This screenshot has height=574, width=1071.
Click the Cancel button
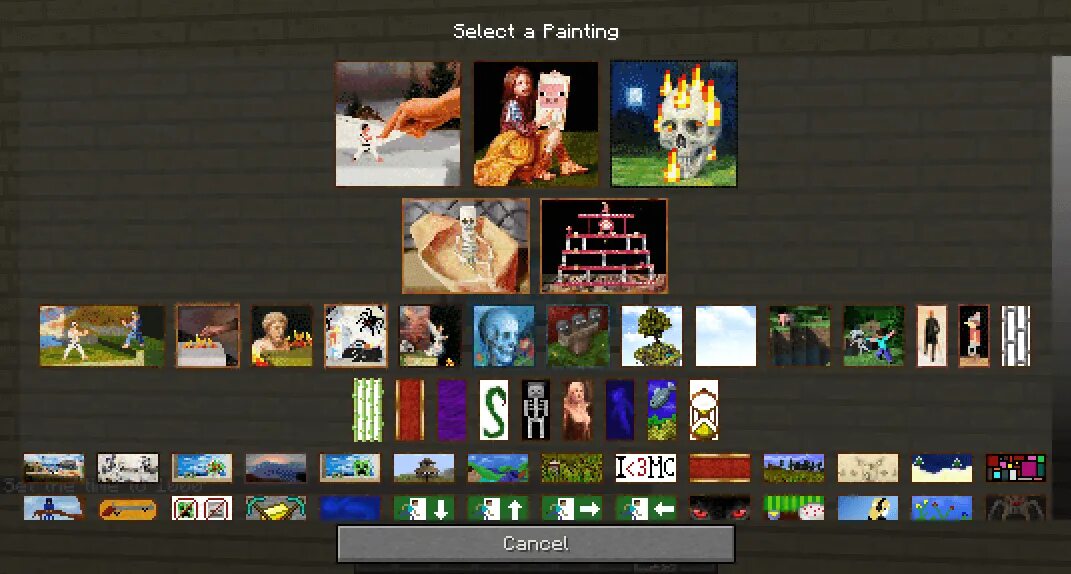(x=536, y=544)
